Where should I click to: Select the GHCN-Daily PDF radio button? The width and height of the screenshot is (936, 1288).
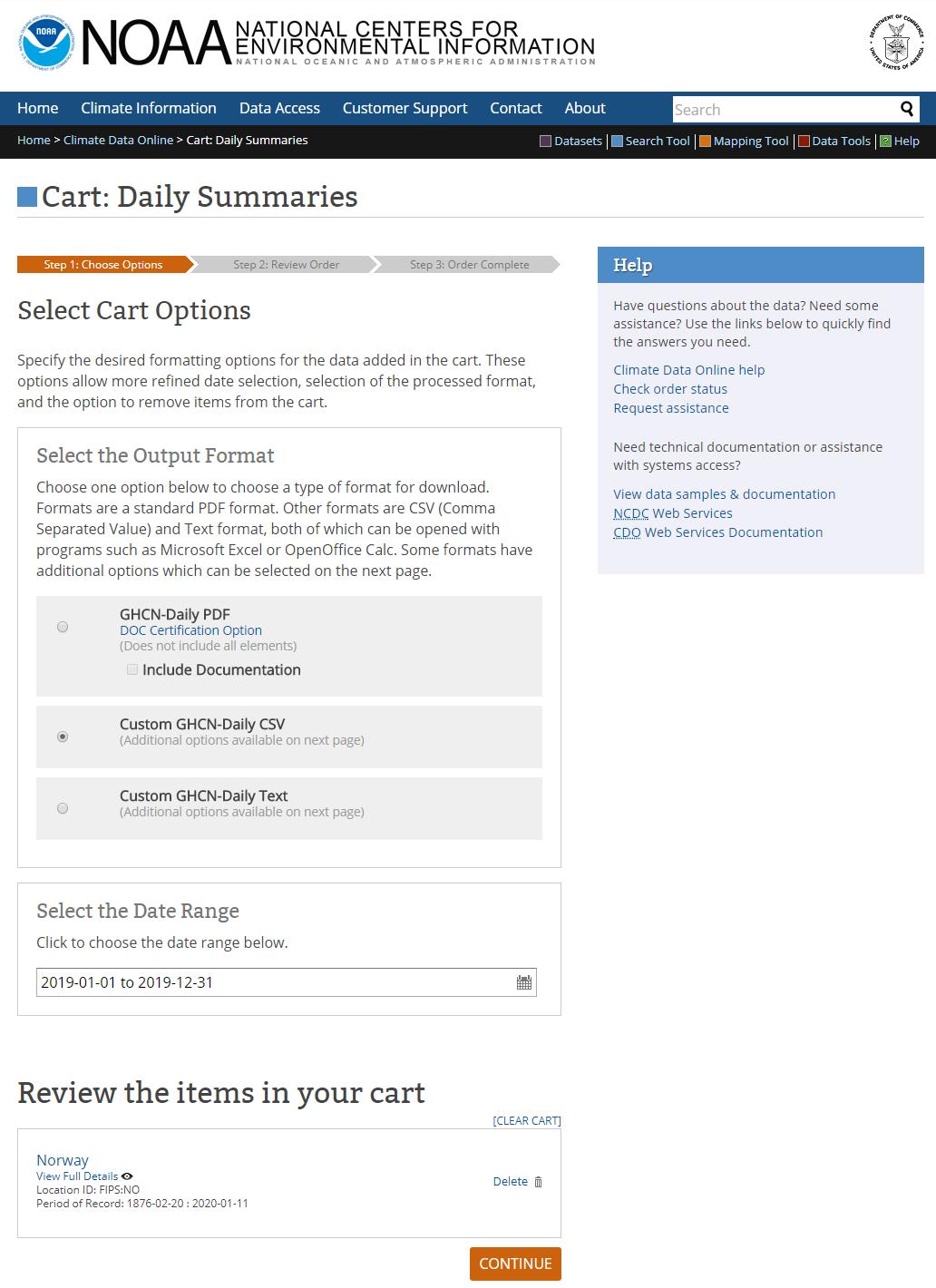63,627
